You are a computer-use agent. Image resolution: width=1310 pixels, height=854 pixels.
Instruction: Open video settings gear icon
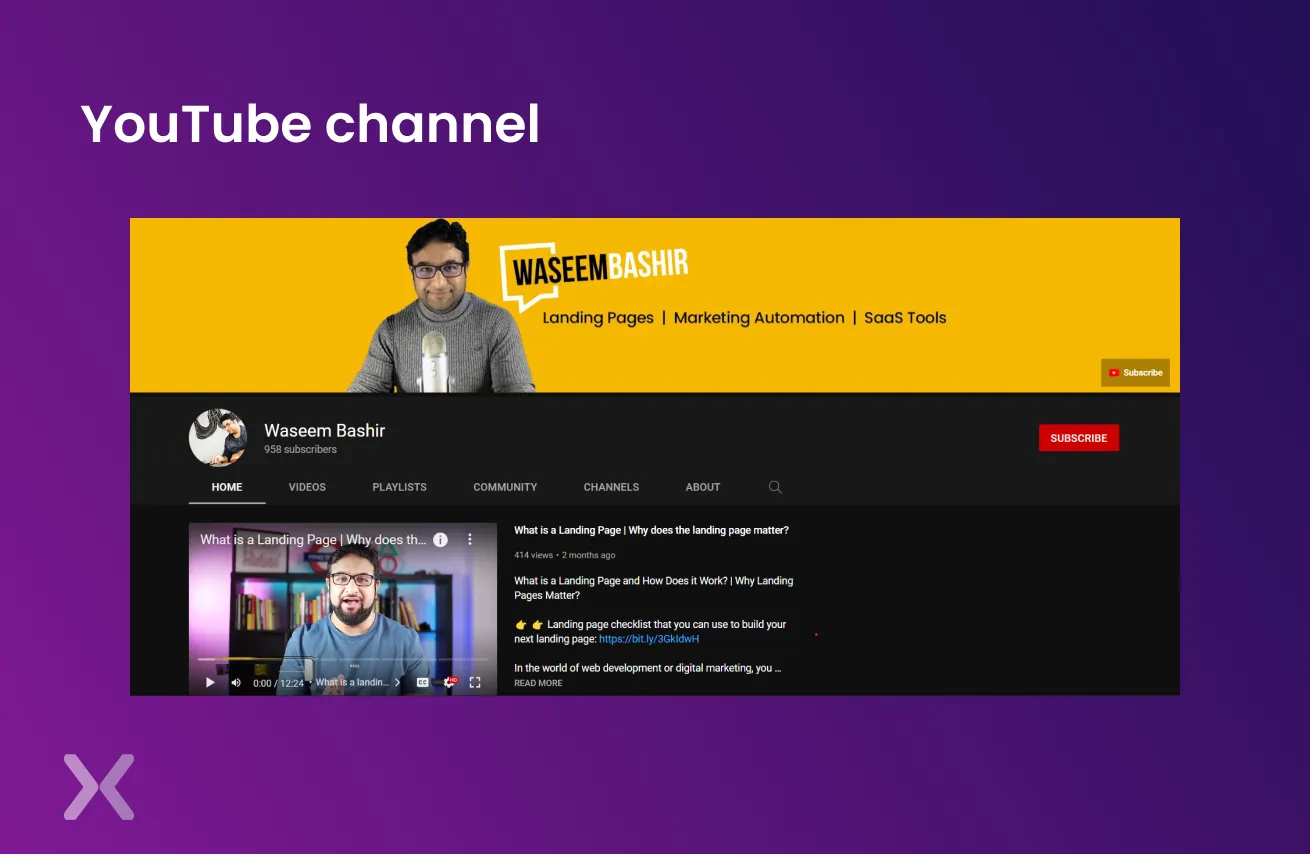[x=449, y=682]
